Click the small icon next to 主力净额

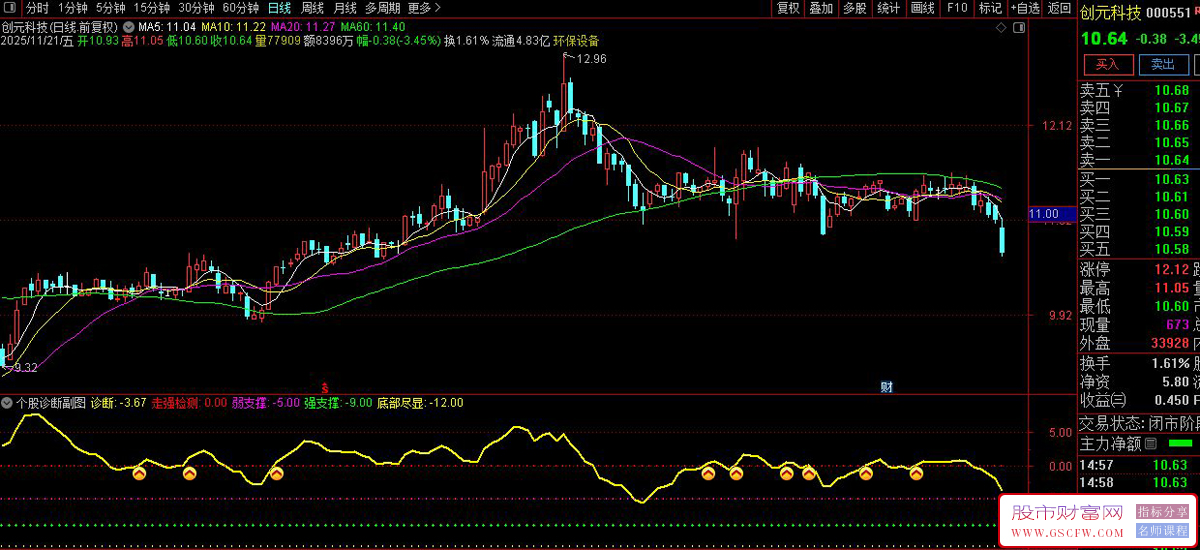pyautogui.click(x=1151, y=444)
